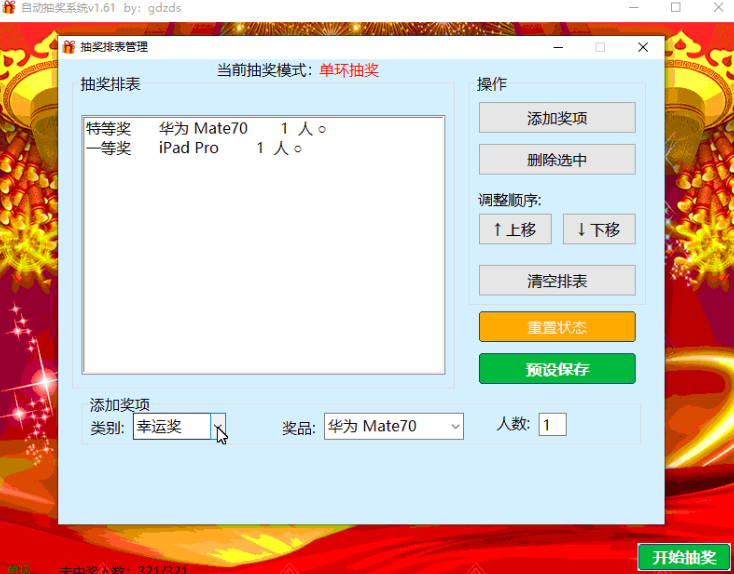Click the 添加奖项 button
This screenshot has width=734, height=574.
[x=557, y=118]
